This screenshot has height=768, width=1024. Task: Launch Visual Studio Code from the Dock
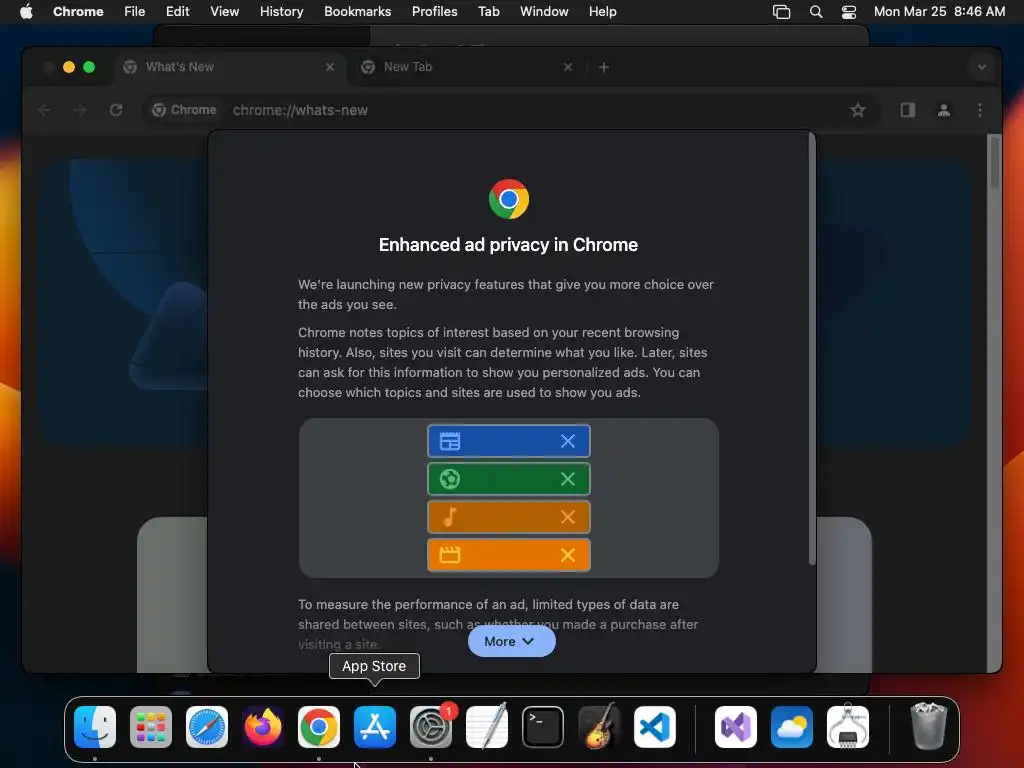pos(655,727)
